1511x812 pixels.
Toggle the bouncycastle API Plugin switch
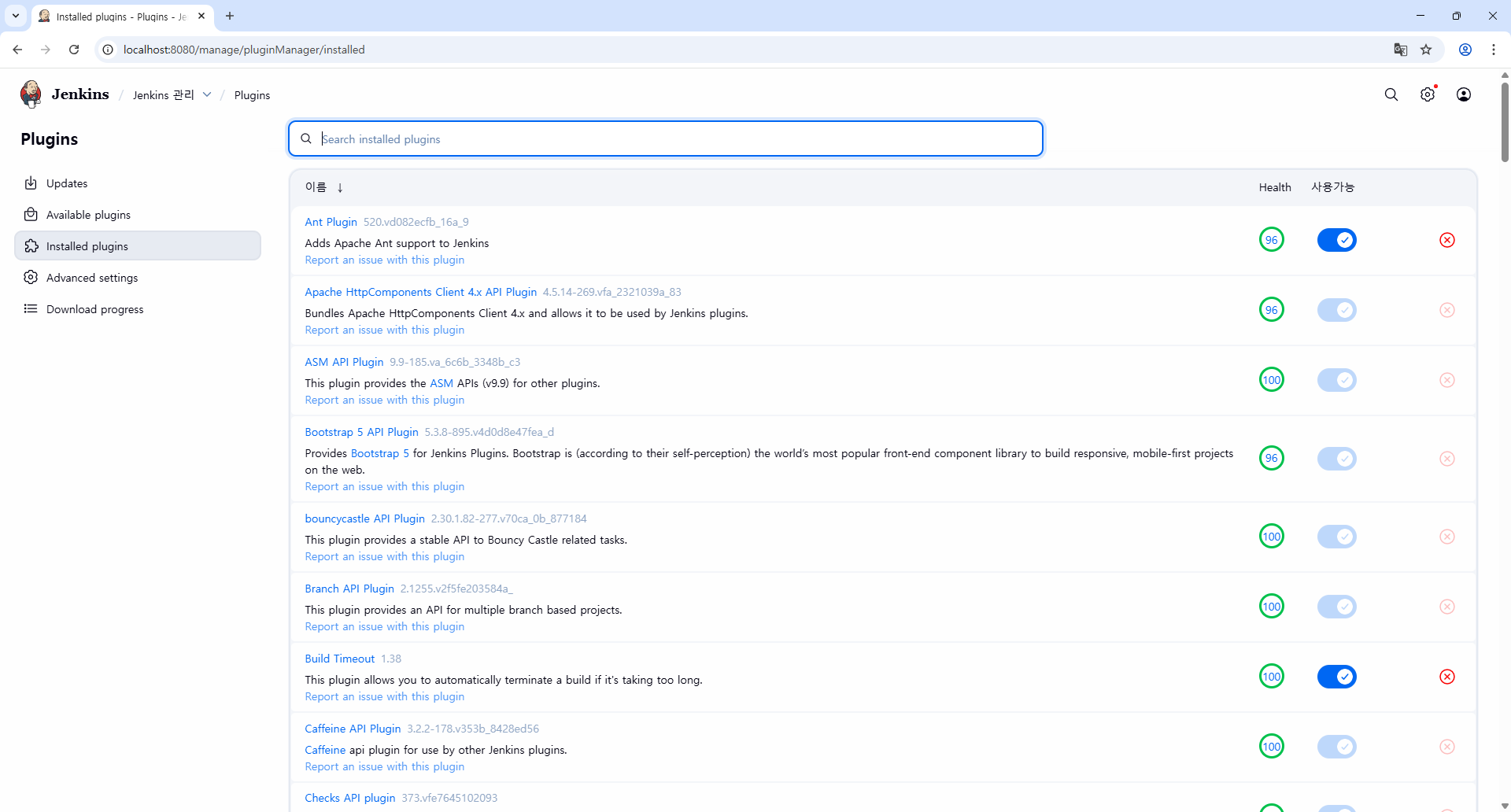1337,537
